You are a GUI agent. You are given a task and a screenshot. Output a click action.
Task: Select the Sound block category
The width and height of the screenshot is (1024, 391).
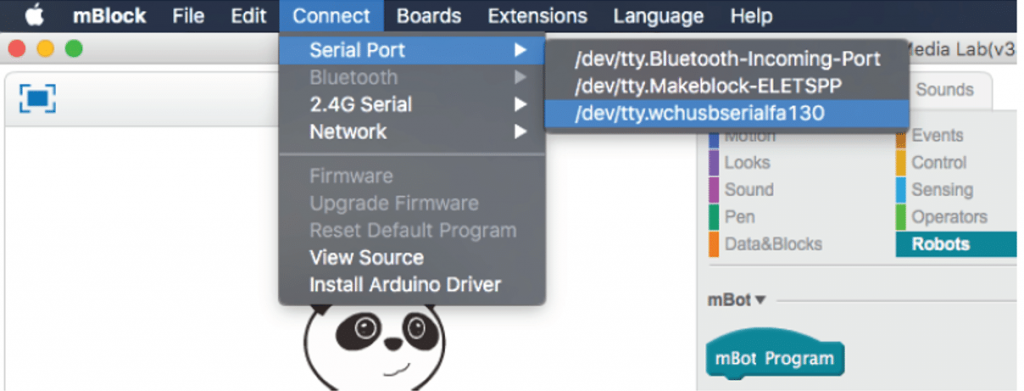(748, 190)
